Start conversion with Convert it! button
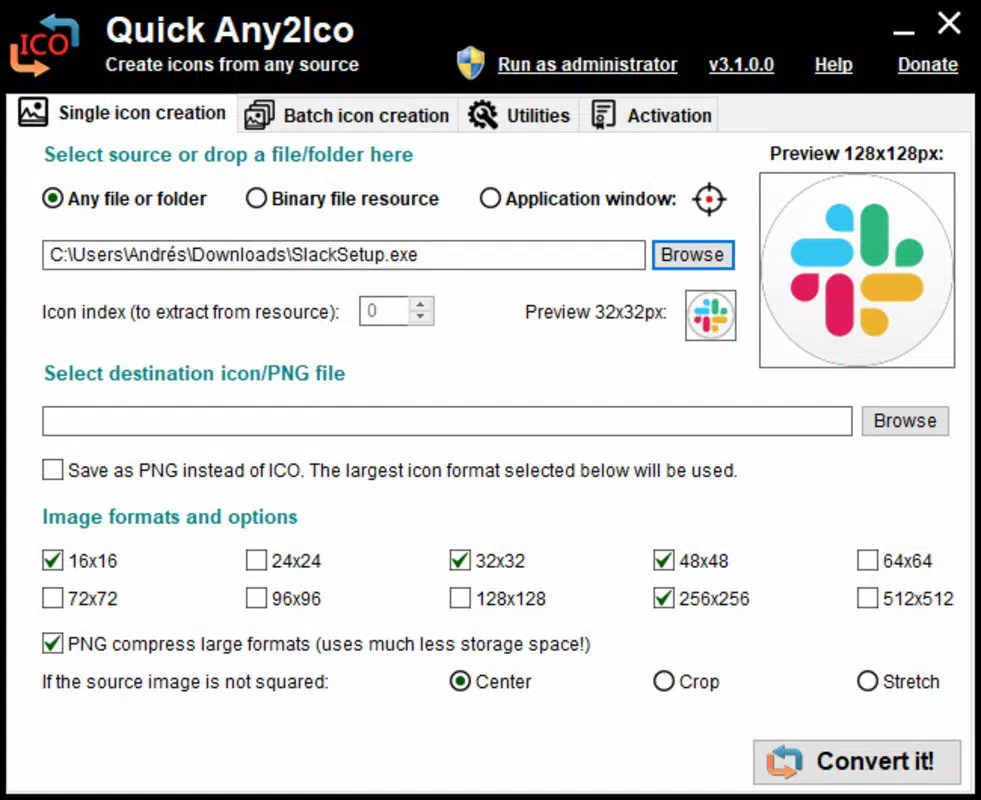981x800 pixels. (856, 762)
